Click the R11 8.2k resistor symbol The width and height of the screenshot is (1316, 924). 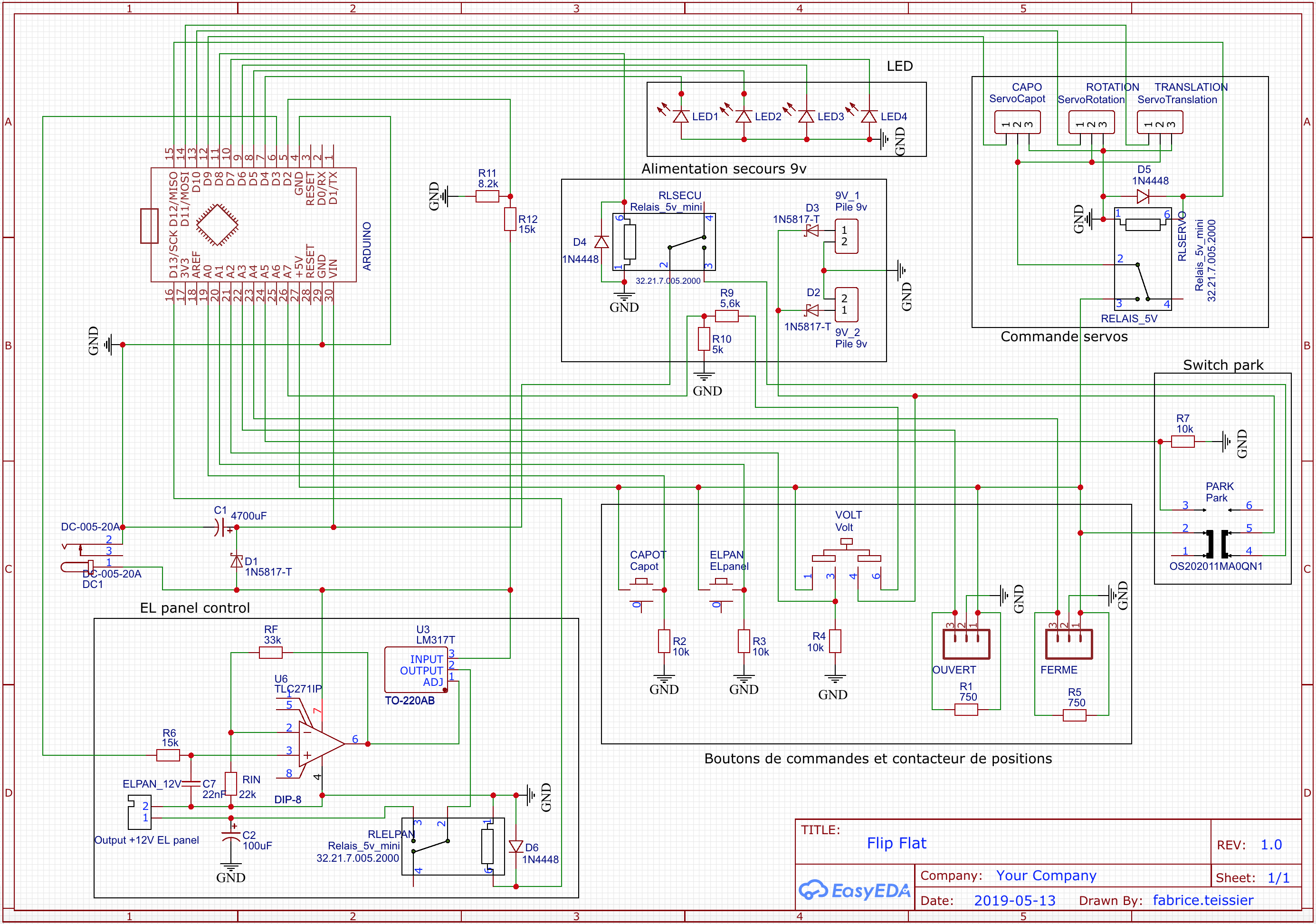487,197
